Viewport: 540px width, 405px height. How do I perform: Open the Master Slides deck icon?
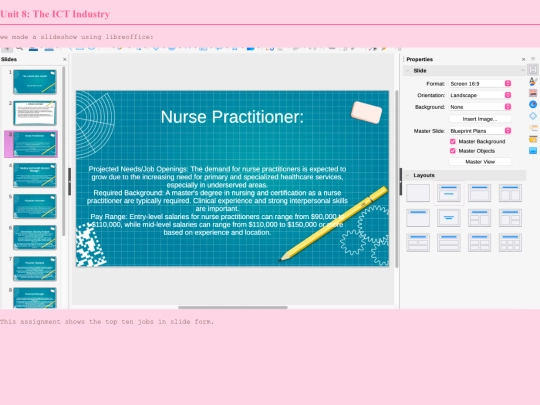pyautogui.click(x=533, y=150)
